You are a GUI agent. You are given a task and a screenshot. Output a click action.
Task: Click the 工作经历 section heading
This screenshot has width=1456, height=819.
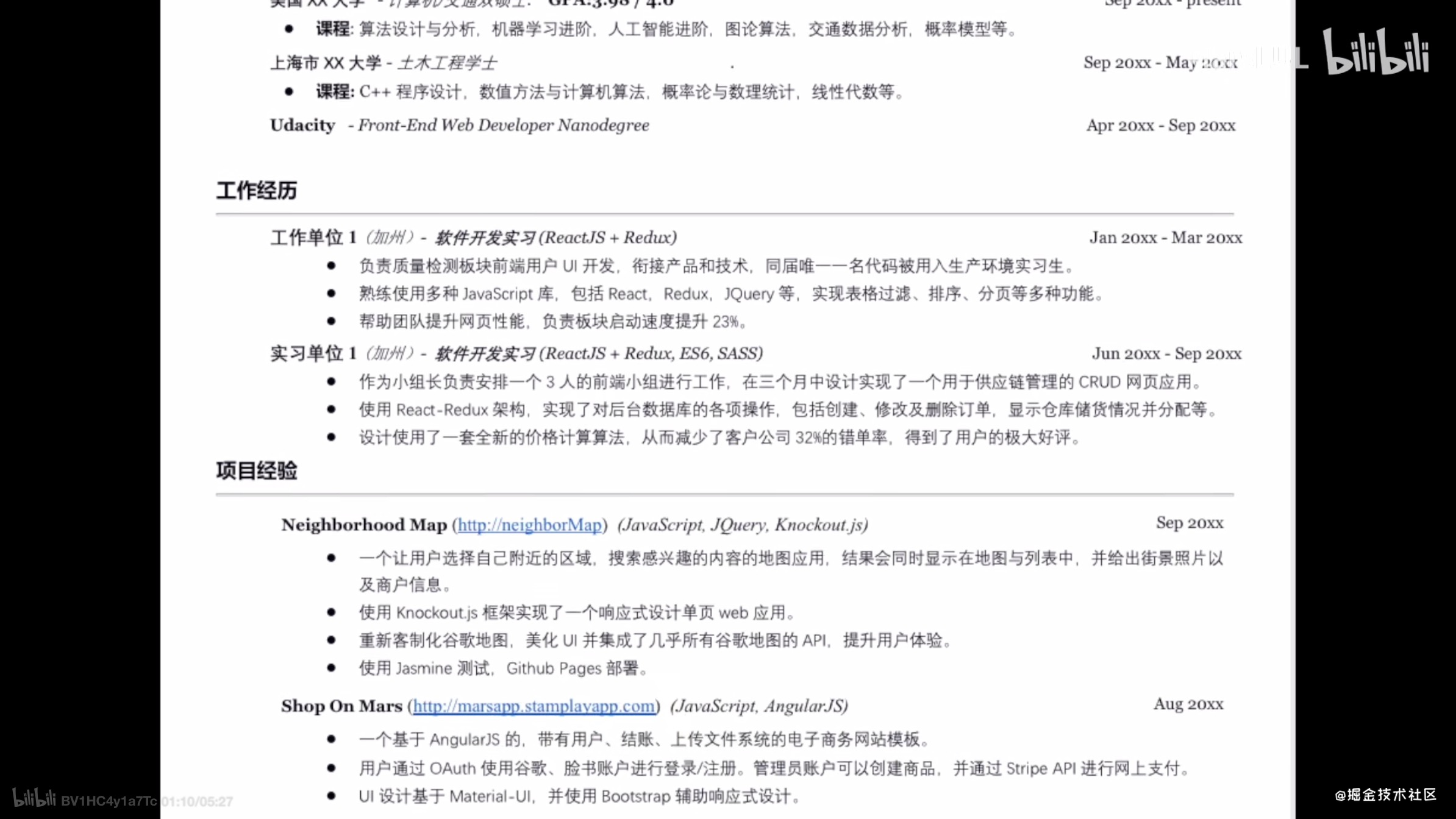[x=256, y=191]
